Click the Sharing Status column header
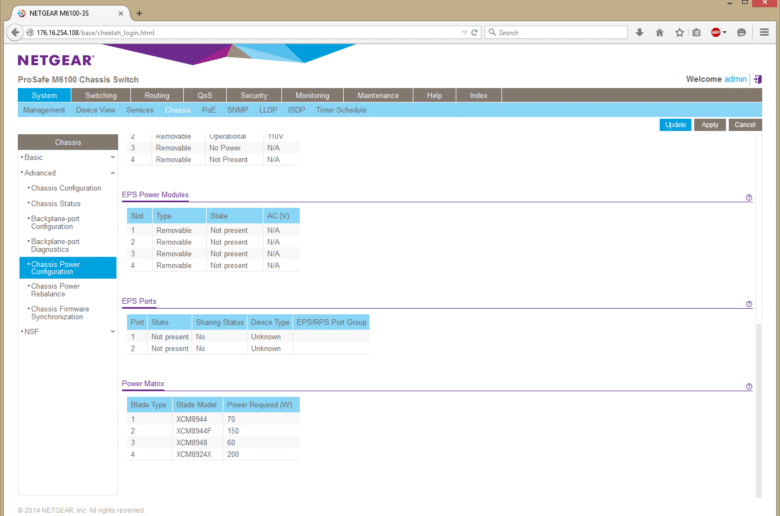The image size is (780, 516). 219,322
